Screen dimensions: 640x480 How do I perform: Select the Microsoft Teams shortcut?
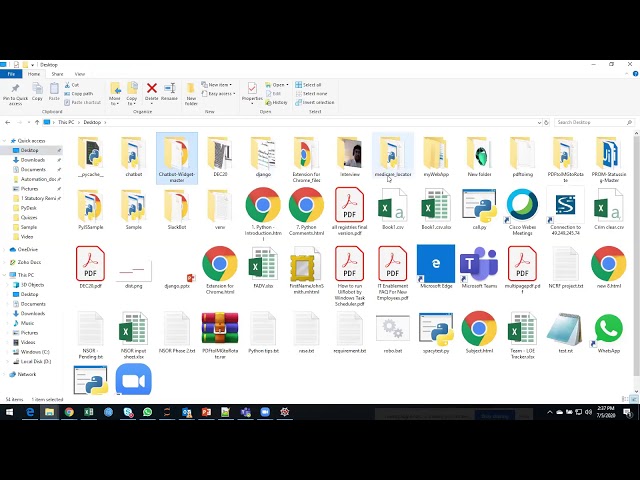point(479,267)
